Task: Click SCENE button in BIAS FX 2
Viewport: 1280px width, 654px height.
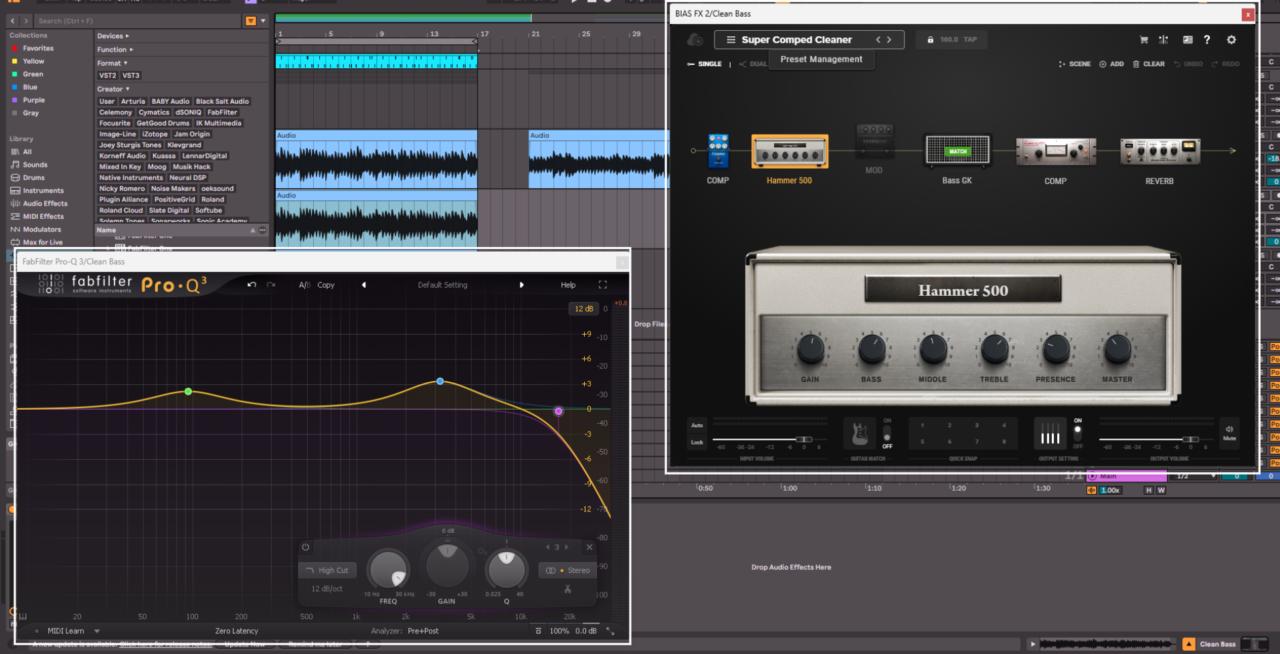Action: 1074,64
